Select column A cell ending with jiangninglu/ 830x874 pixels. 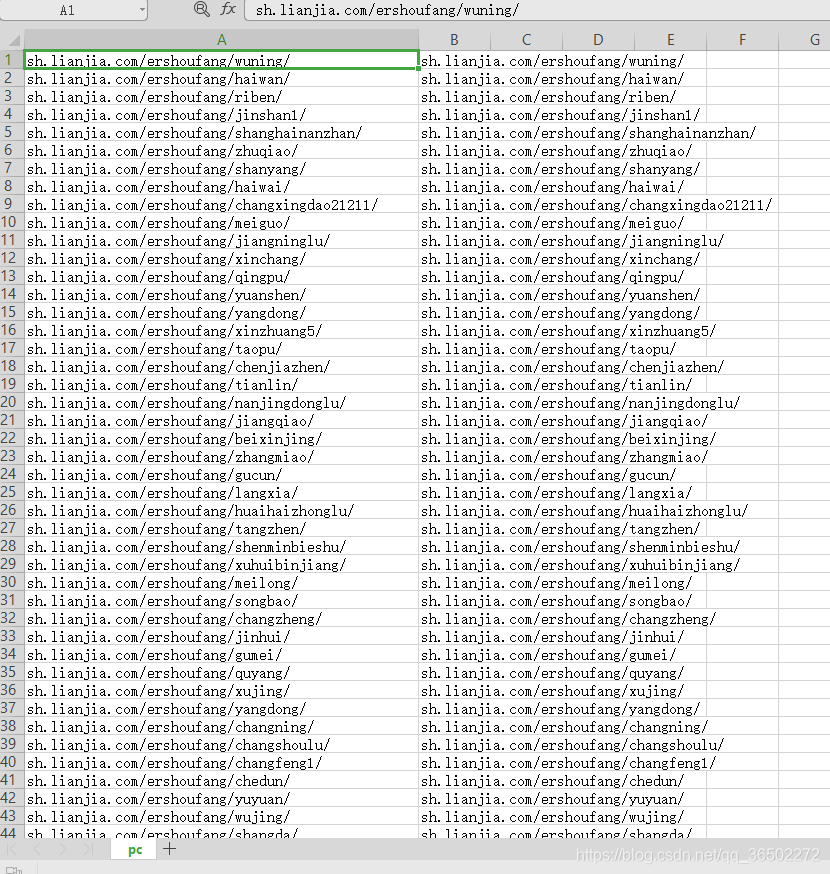pos(221,240)
